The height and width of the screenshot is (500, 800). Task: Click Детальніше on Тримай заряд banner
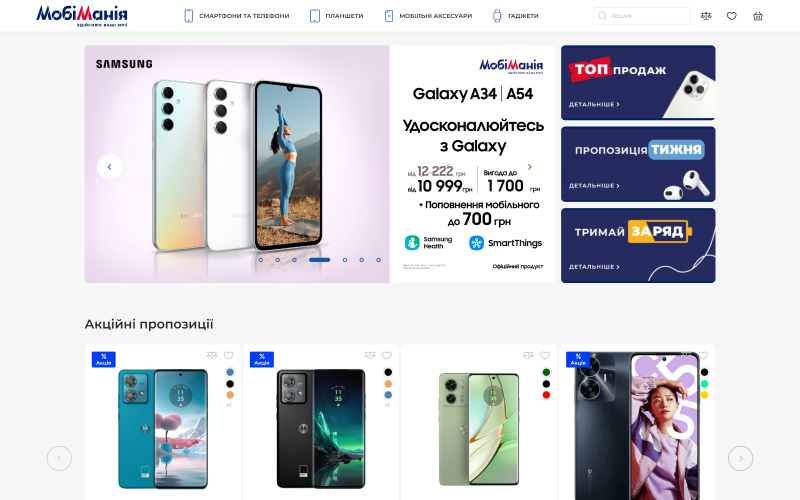pos(594,267)
